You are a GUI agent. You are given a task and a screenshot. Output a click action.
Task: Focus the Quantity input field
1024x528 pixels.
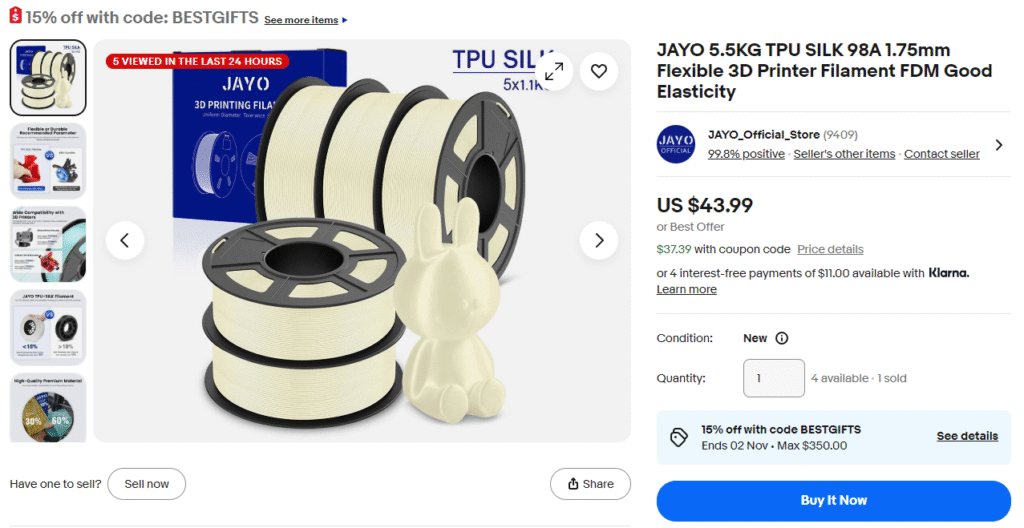coord(773,378)
